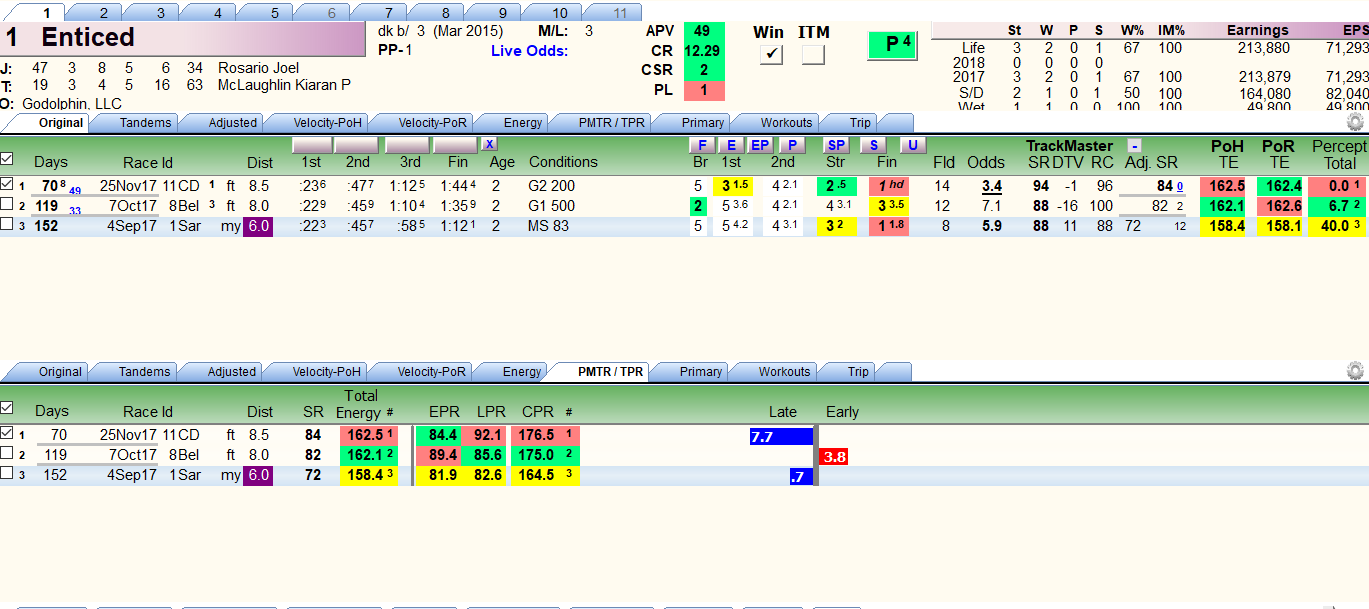Click the minus button next to TrackMaster

[x=1134, y=145]
